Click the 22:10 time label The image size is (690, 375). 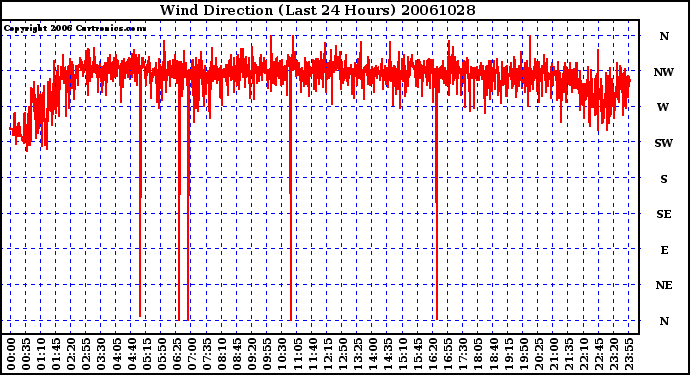[x=584, y=354]
